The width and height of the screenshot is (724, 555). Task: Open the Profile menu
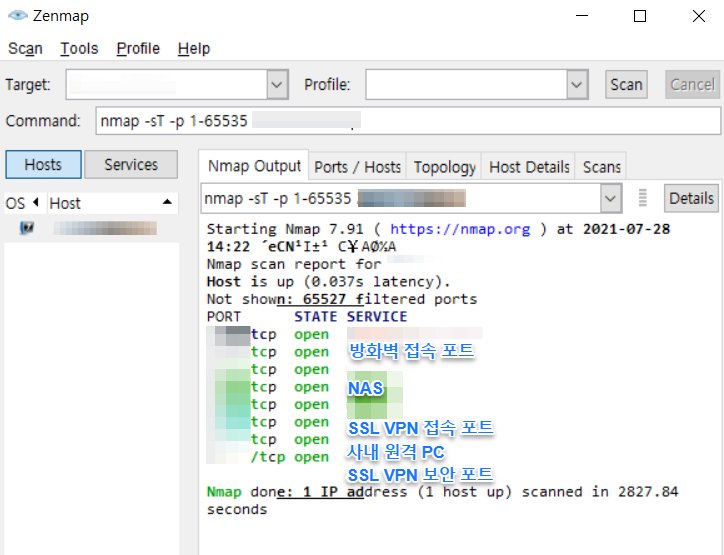coord(138,48)
